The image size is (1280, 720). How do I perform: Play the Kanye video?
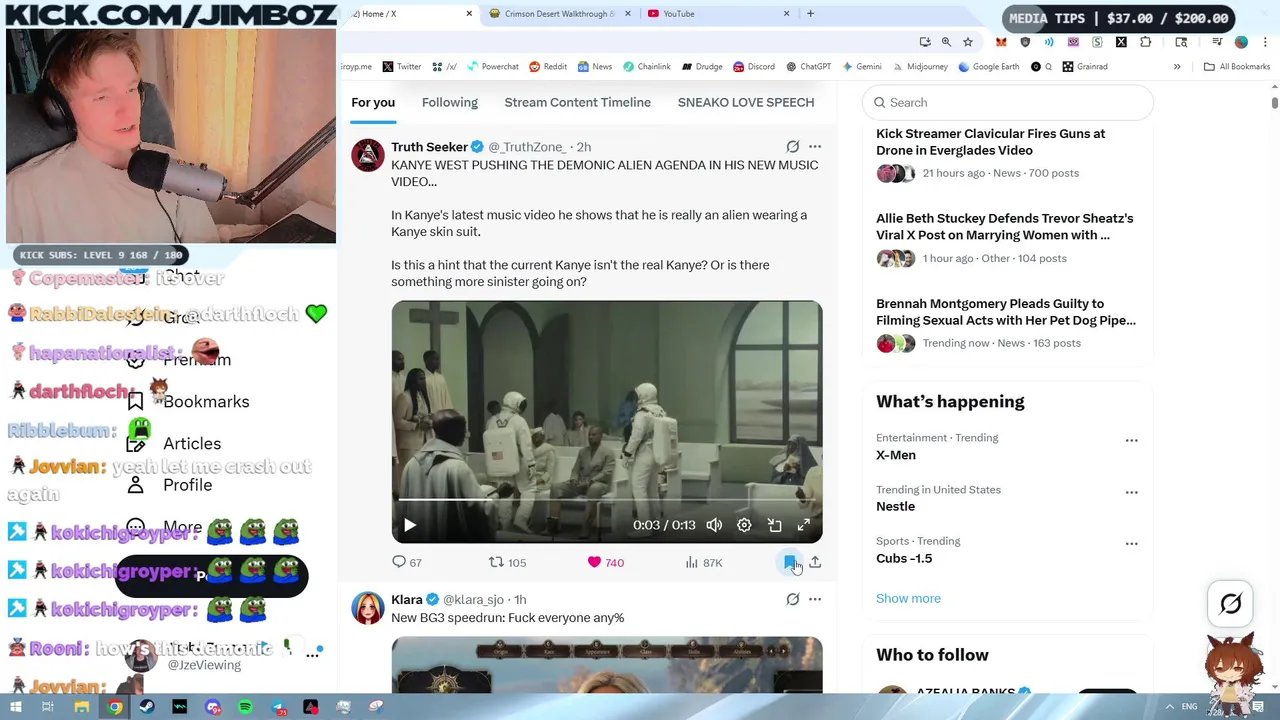click(x=410, y=525)
